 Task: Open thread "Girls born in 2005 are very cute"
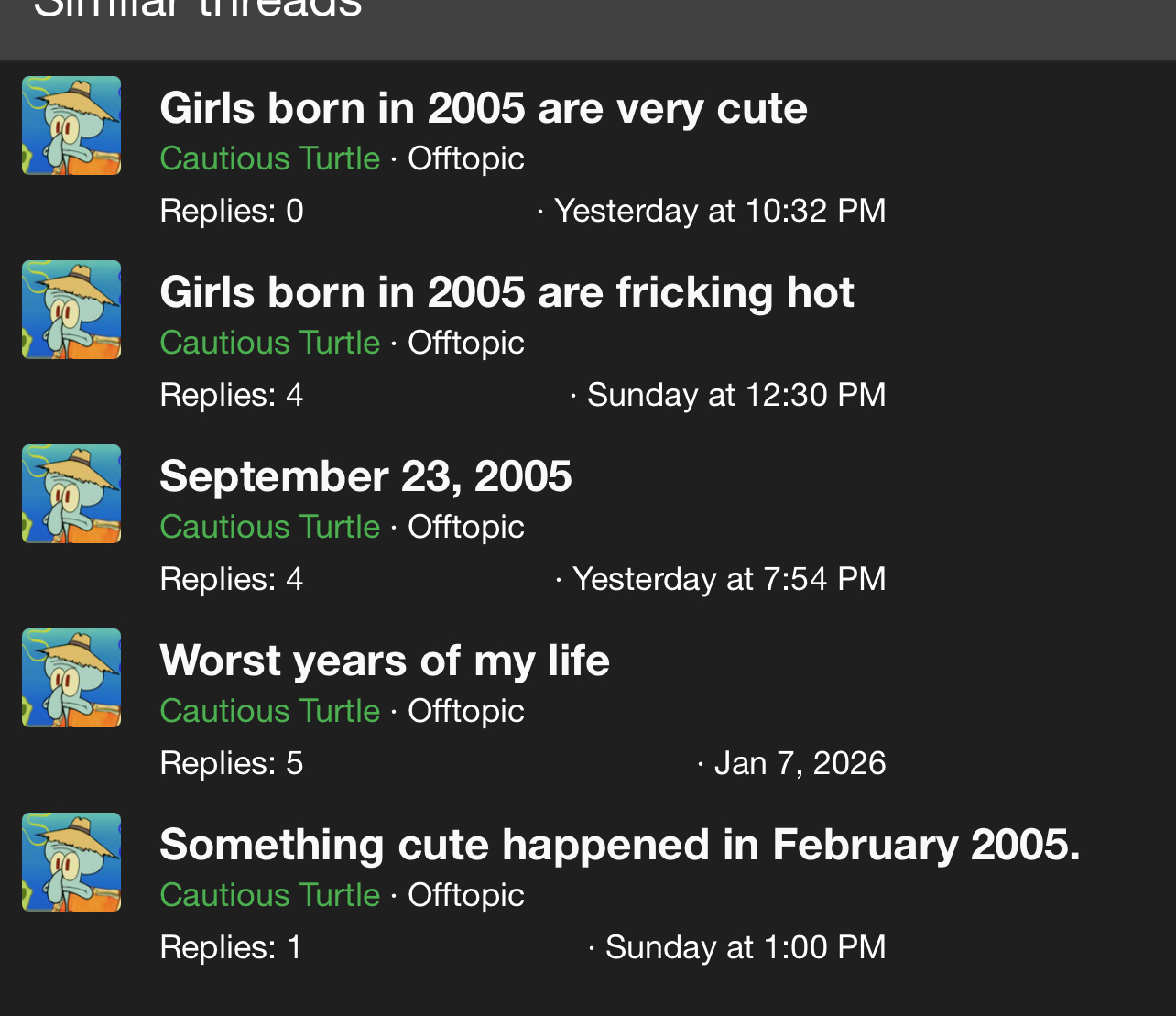coord(483,108)
